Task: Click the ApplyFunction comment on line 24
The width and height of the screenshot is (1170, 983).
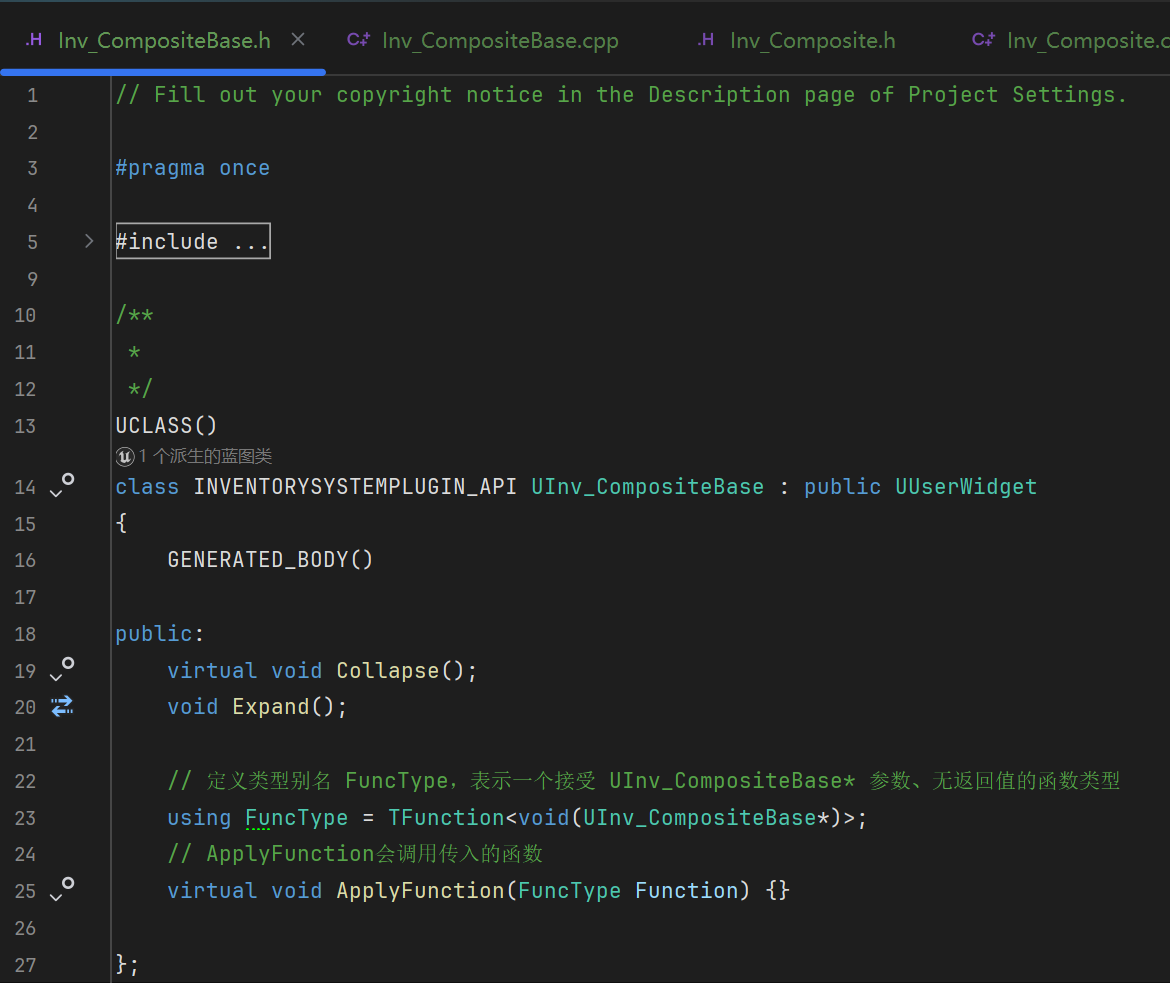Action: [355, 853]
